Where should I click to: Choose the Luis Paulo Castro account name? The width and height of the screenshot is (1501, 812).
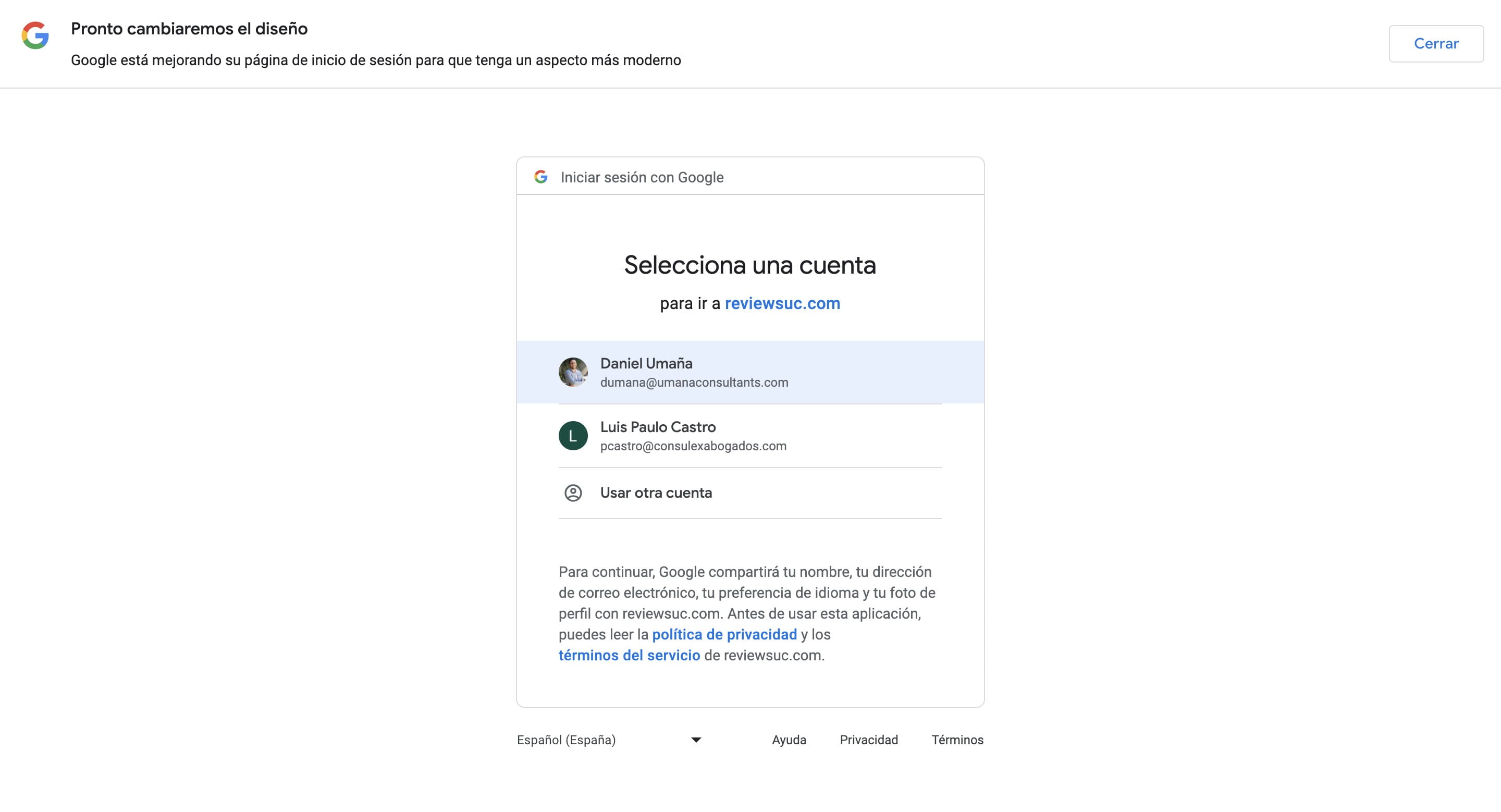[x=658, y=427]
